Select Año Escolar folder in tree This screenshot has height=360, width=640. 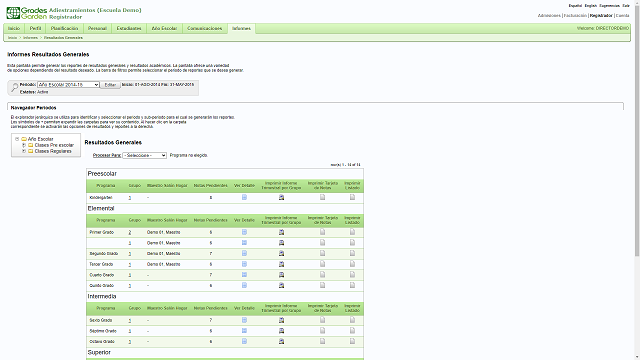(x=40, y=139)
